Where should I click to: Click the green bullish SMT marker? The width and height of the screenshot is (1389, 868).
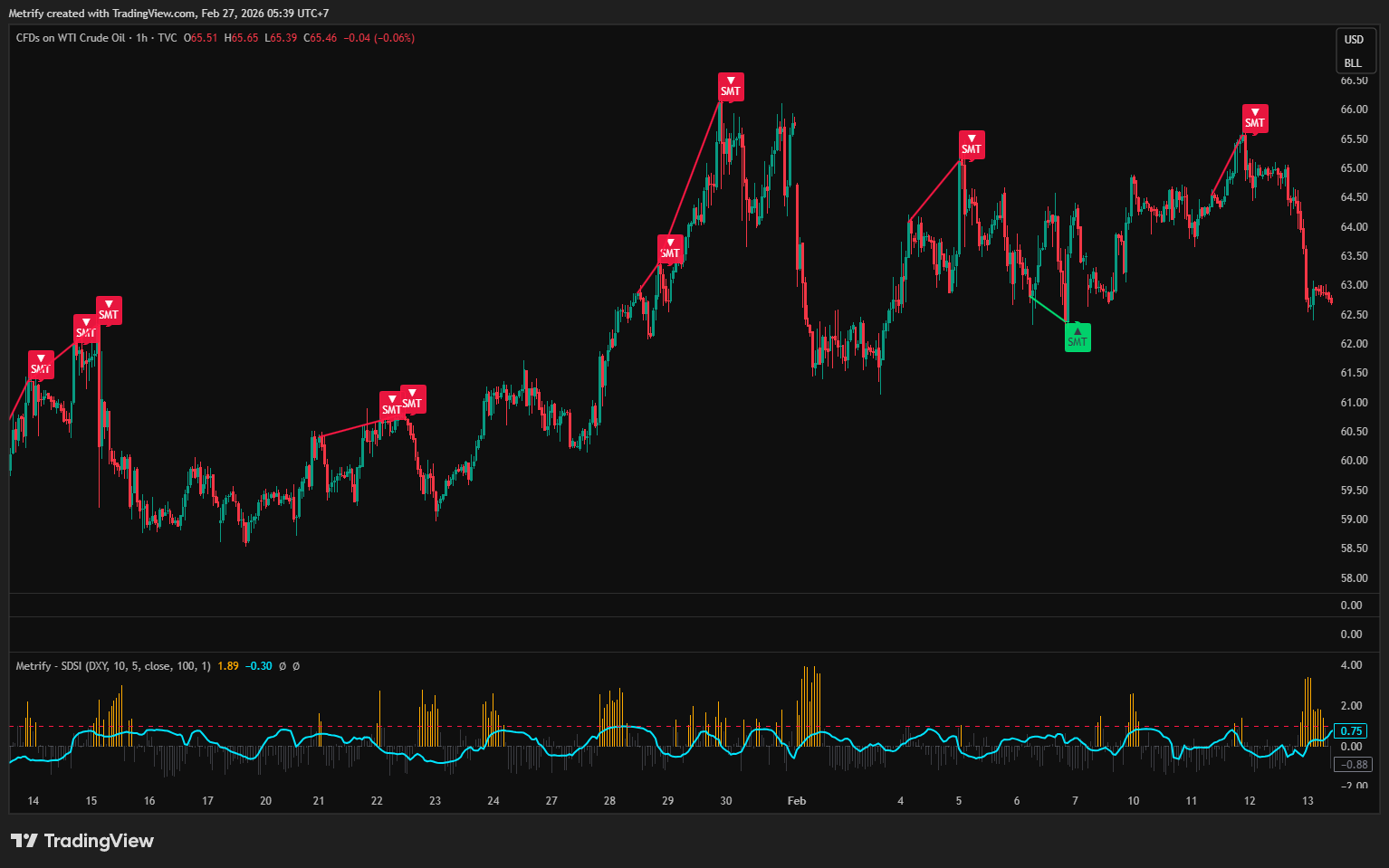click(x=1078, y=338)
